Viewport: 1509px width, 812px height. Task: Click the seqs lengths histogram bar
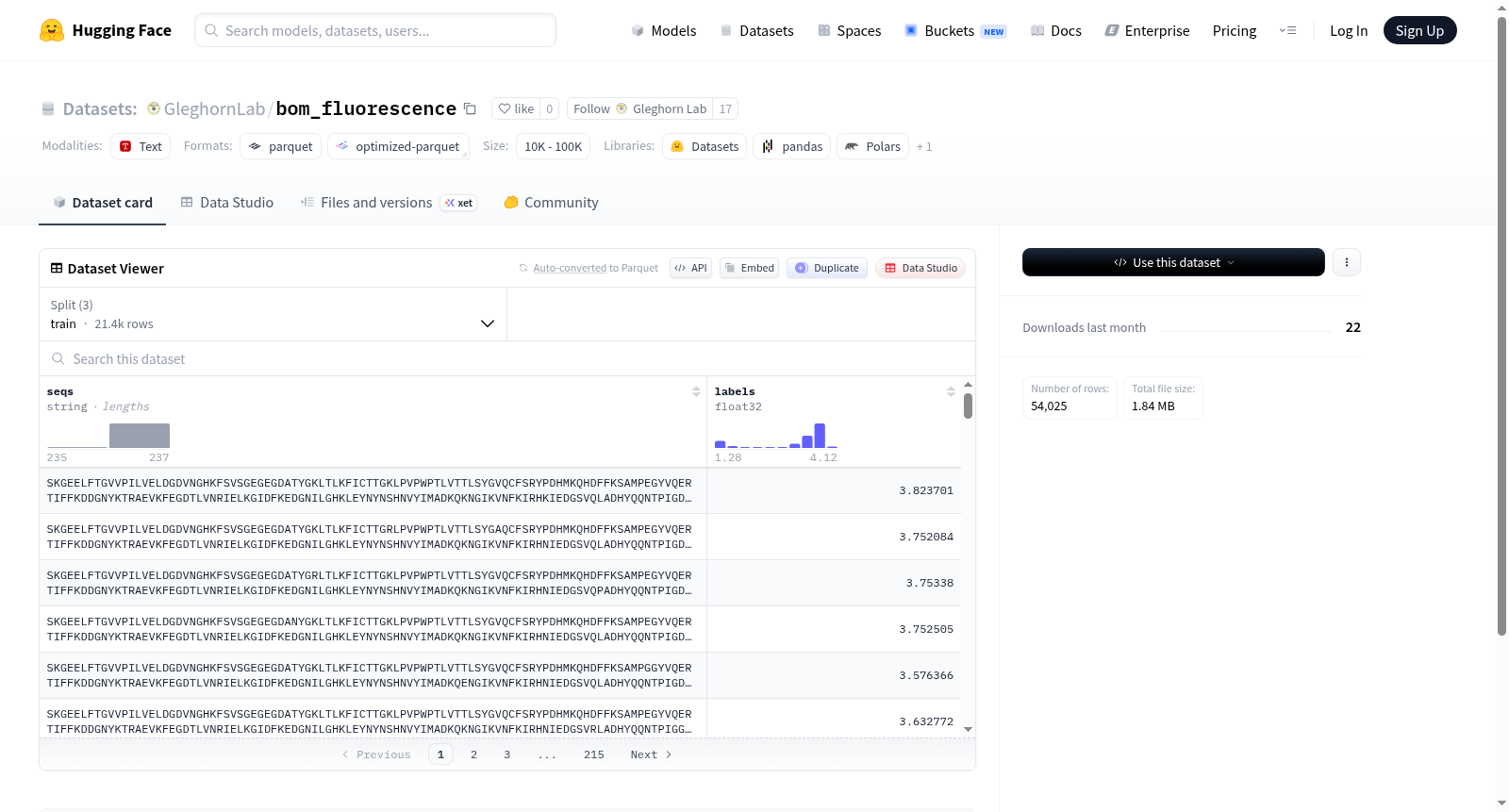pos(140,436)
